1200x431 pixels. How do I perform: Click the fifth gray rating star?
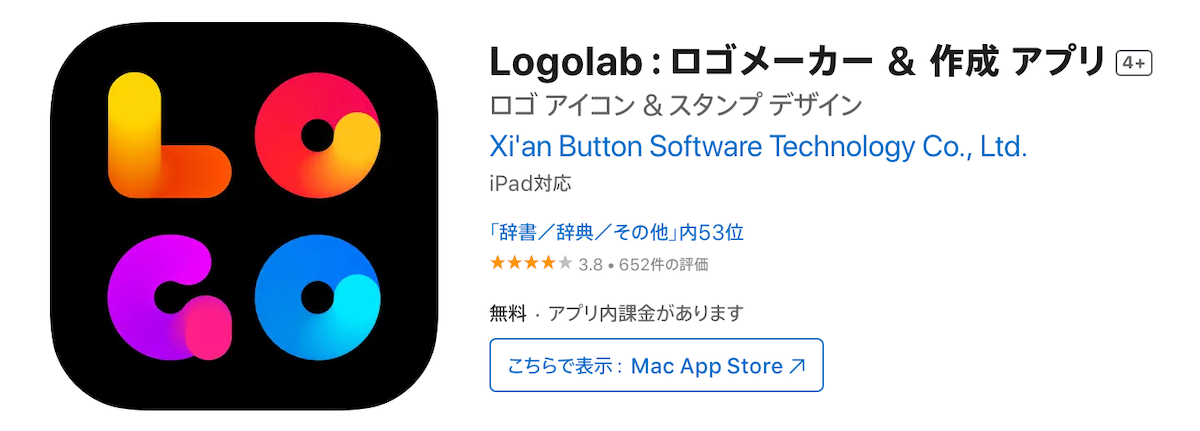[565, 264]
